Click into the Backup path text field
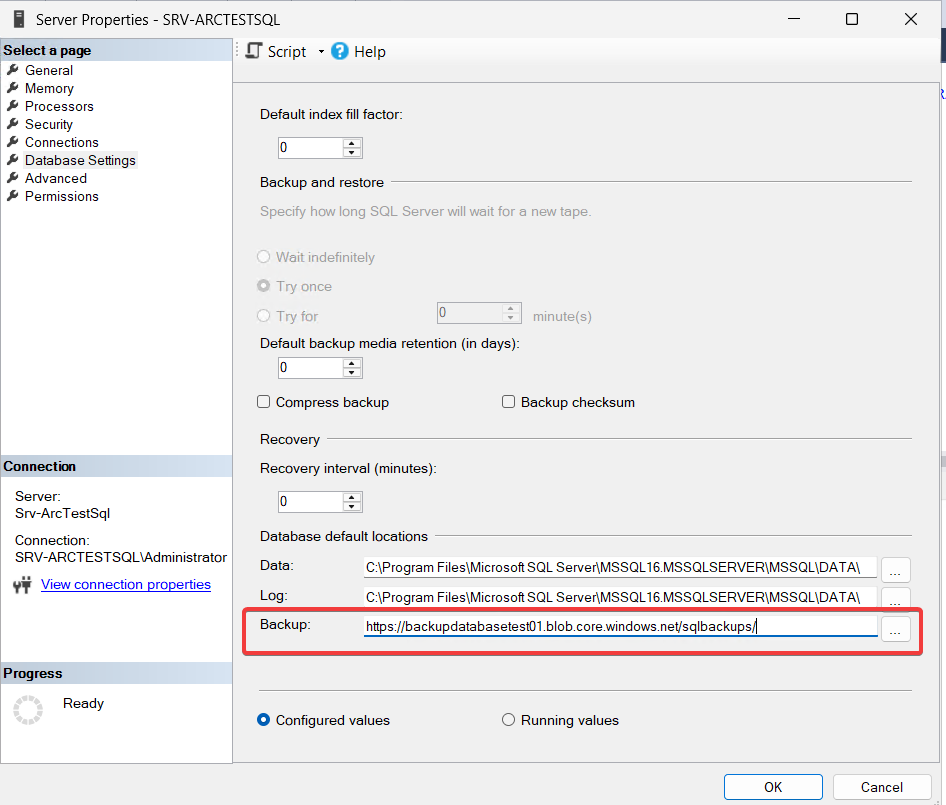The image size is (946, 805). click(620, 627)
